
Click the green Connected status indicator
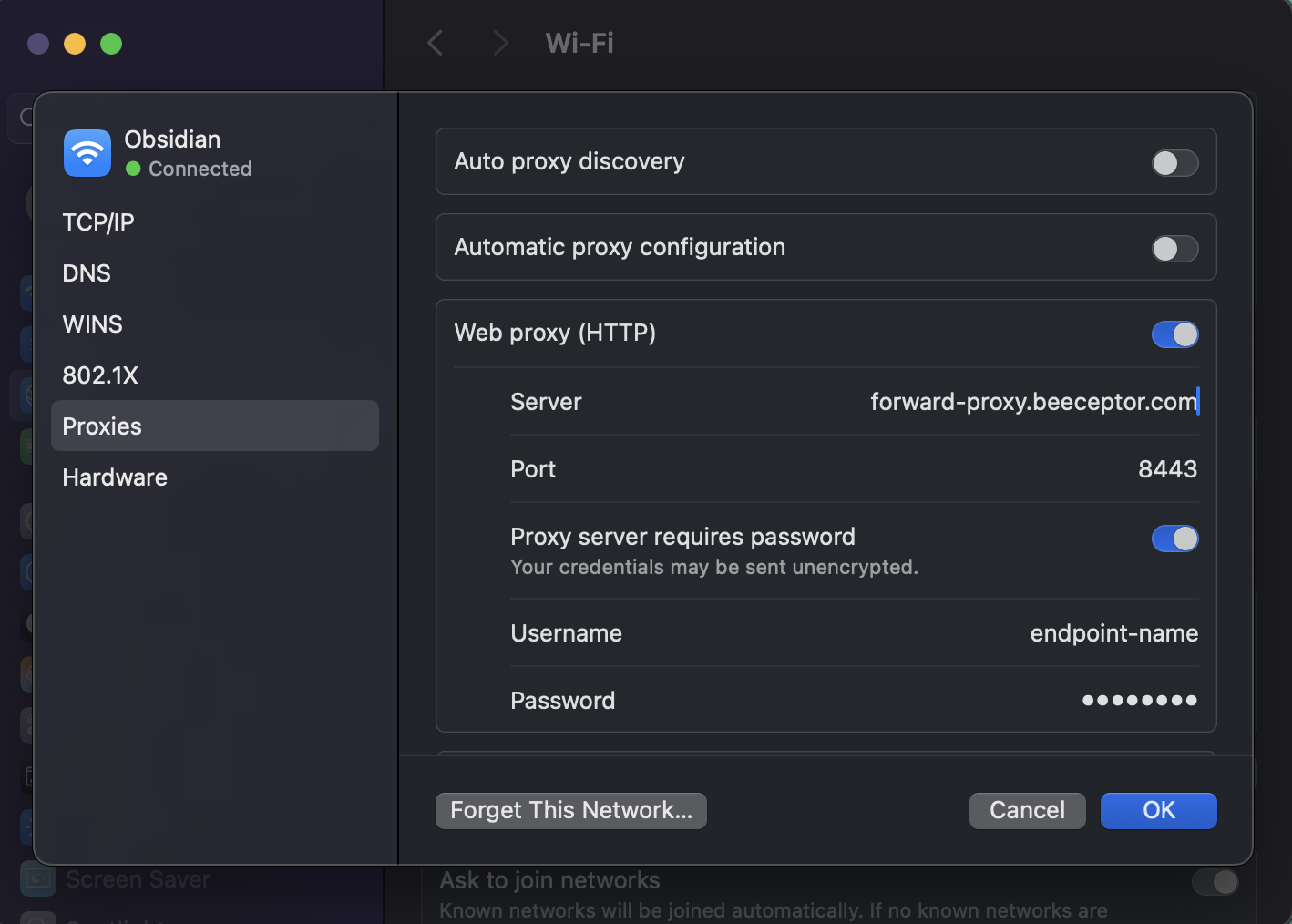click(131, 169)
